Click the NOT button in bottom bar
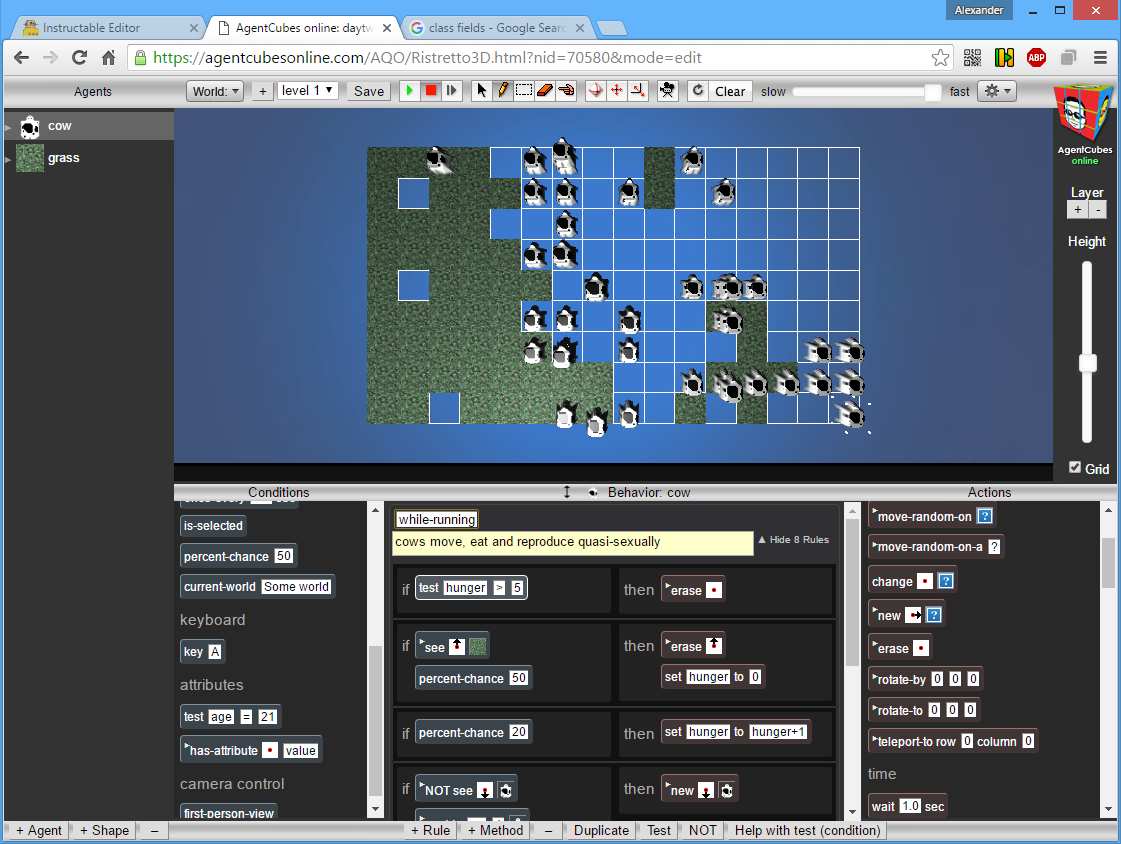Viewport: 1121px width, 844px height. pyautogui.click(x=702, y=830)
